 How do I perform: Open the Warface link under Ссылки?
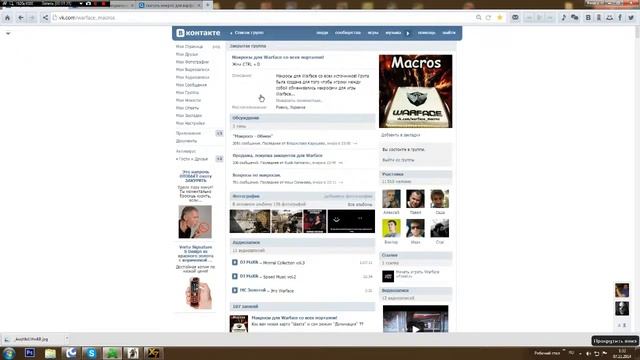[x=417, y=273]
